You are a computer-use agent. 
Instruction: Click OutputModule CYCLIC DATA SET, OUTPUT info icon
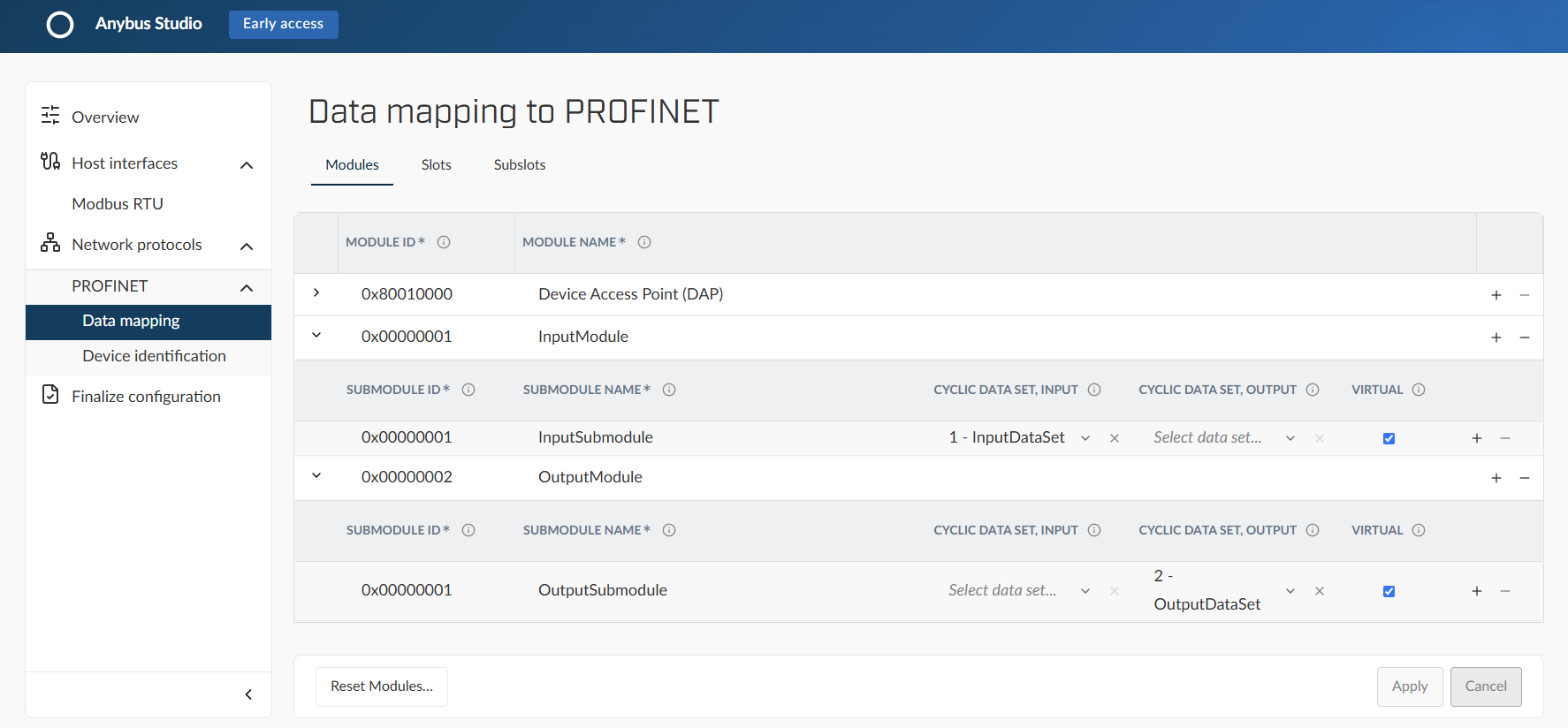[1313, 530]
